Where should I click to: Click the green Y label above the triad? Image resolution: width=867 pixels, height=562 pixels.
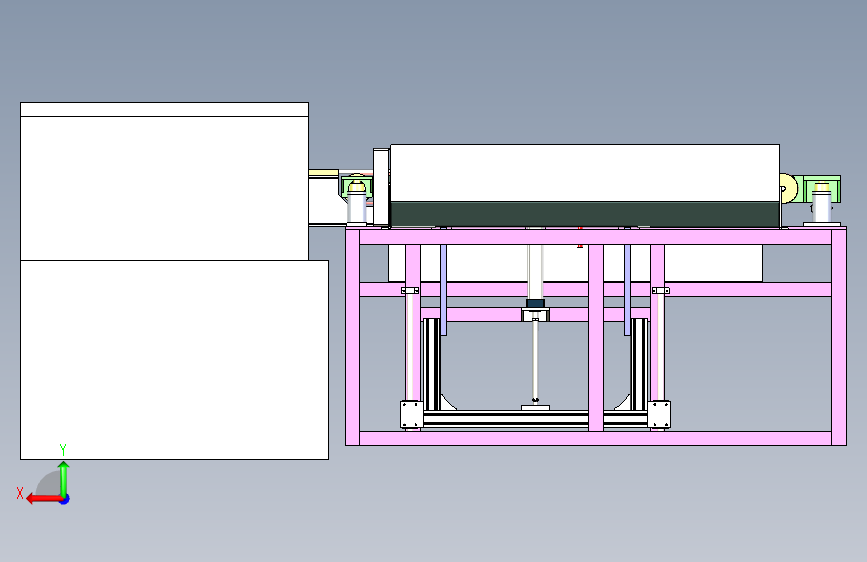pyautogui.click(x=63, y=449)
